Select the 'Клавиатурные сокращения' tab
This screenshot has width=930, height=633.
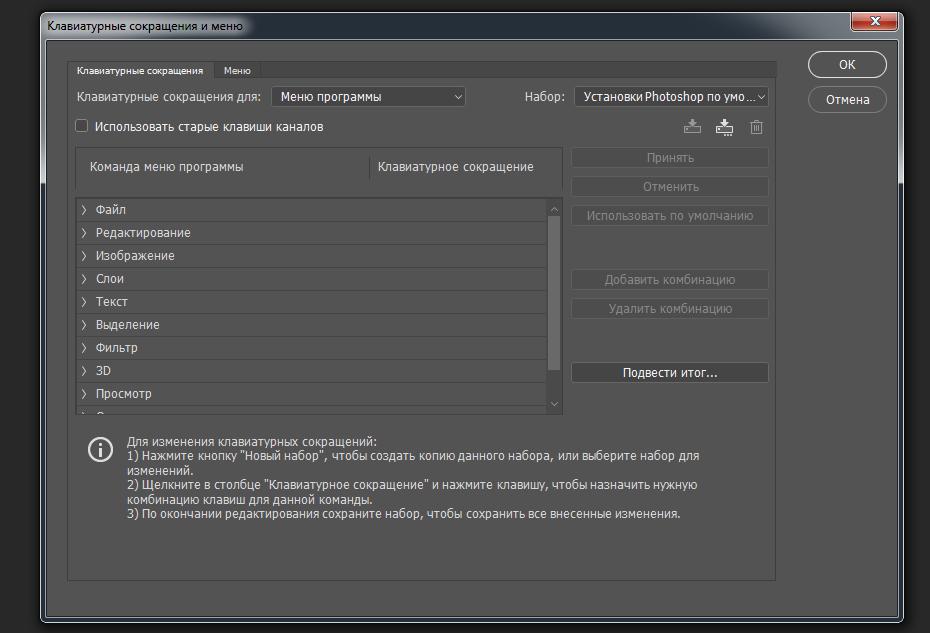pyautogui.click(x=140, y=71)
